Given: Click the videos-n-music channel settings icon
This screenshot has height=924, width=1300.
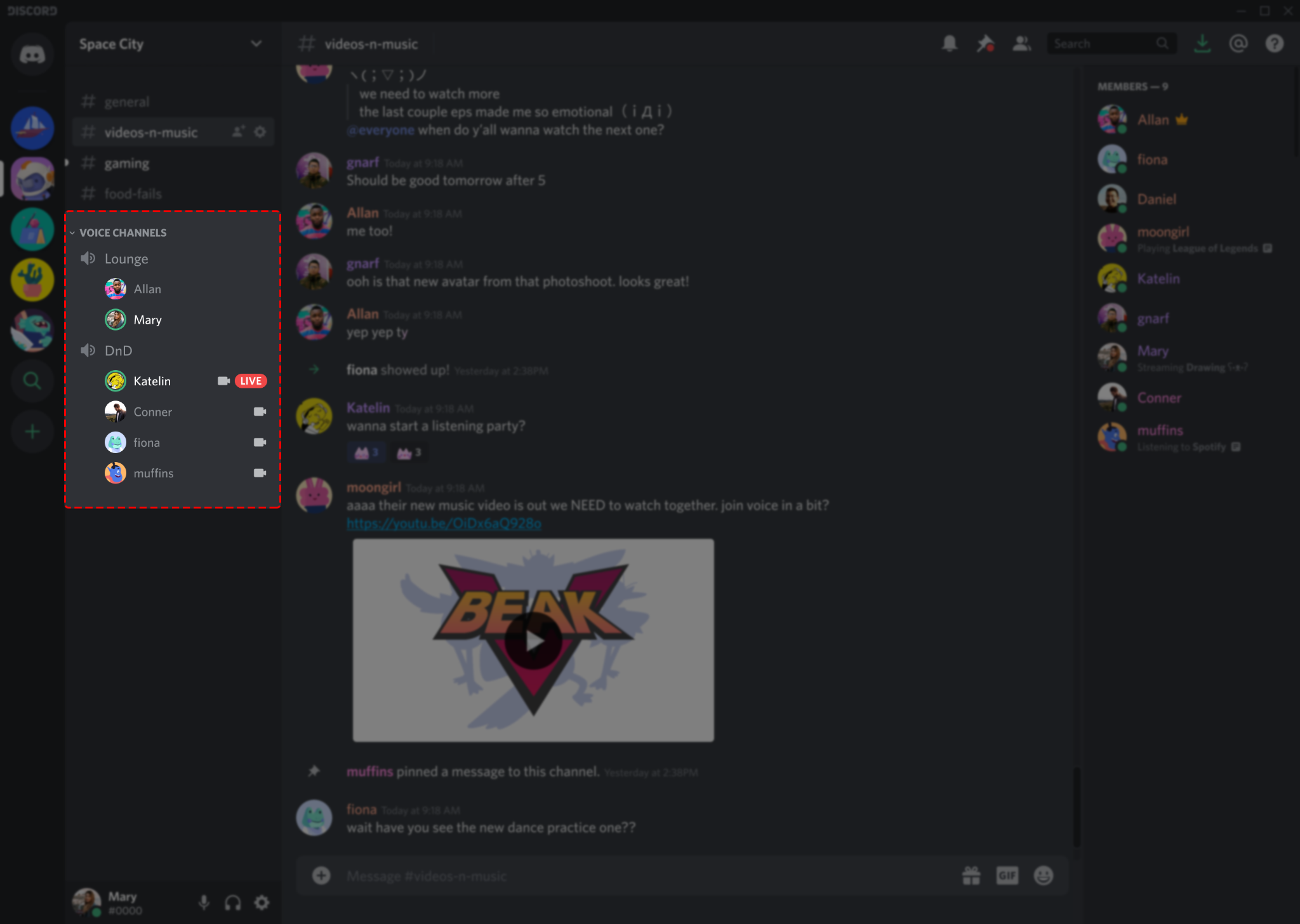Looking at the screenshot, I should pyautogui.click(x=262, y=132).
